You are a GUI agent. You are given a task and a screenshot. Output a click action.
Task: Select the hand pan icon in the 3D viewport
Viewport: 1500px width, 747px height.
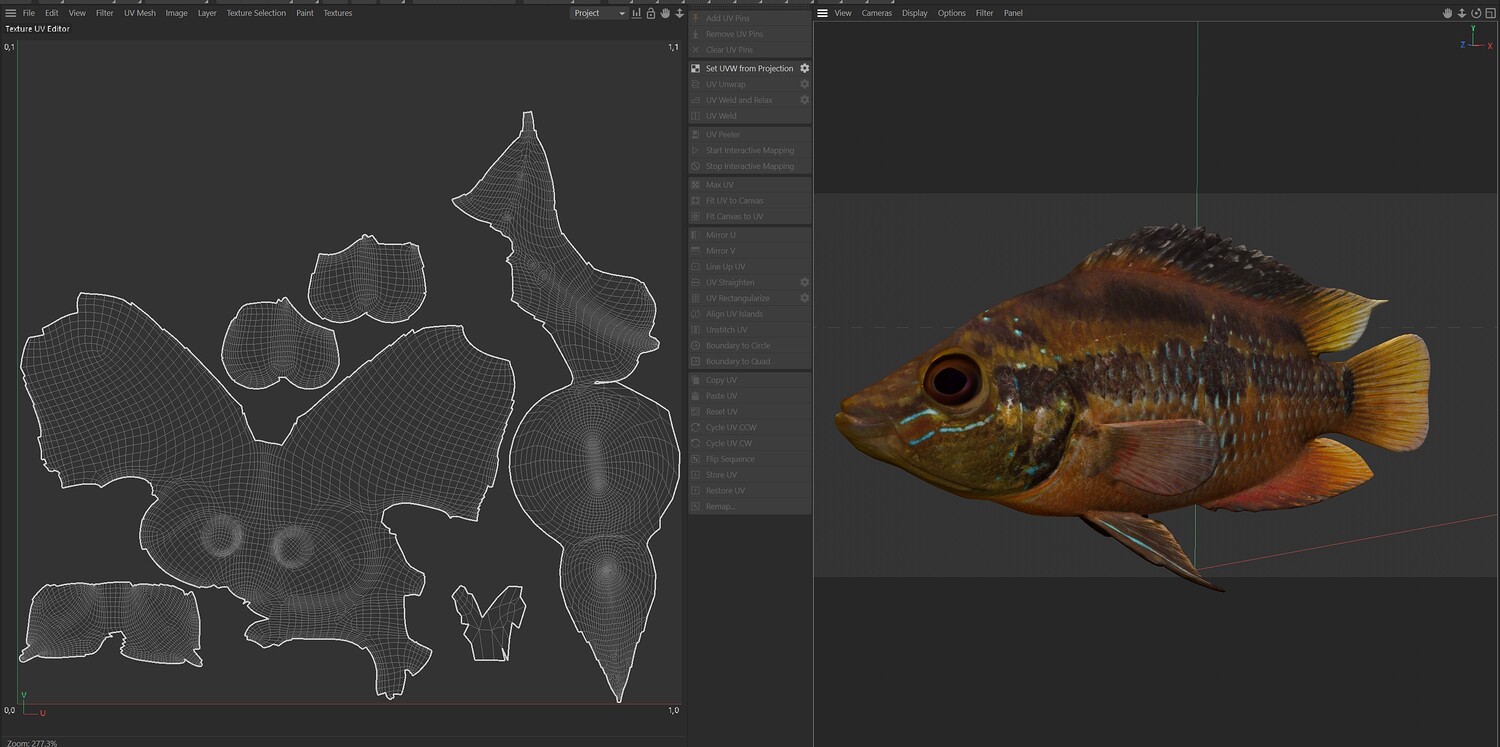tap(1447, 13)
